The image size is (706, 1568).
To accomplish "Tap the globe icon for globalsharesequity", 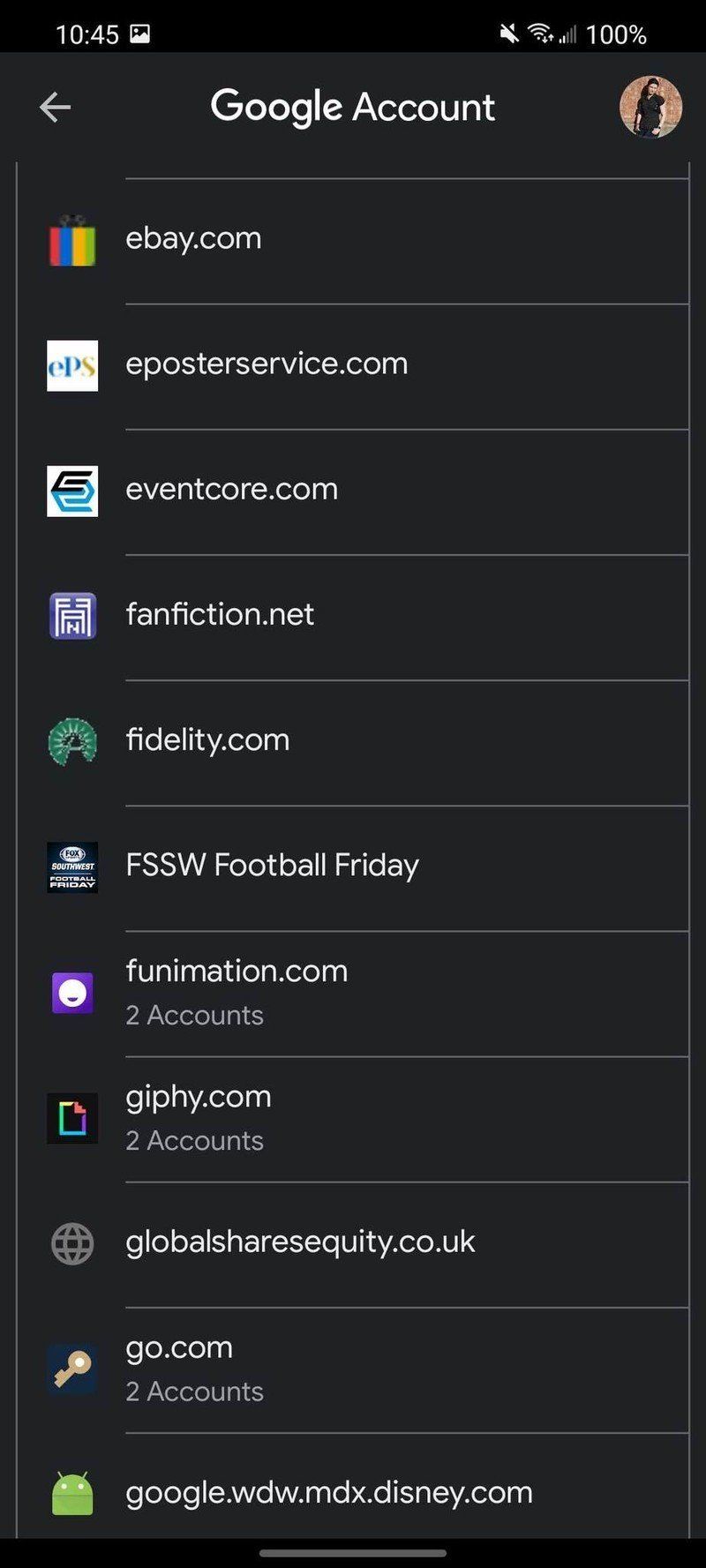I will pyautogui.click(x=72, y=1243).
